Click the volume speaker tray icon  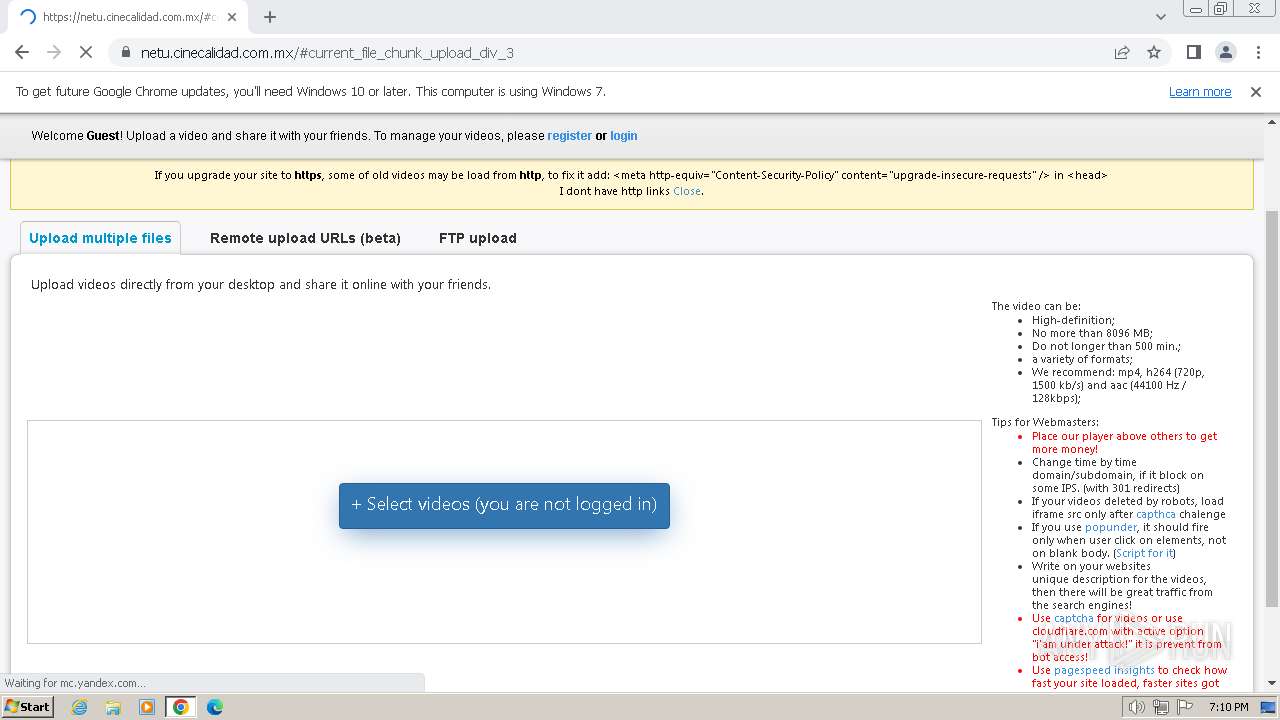click(x=1137, y=707)
